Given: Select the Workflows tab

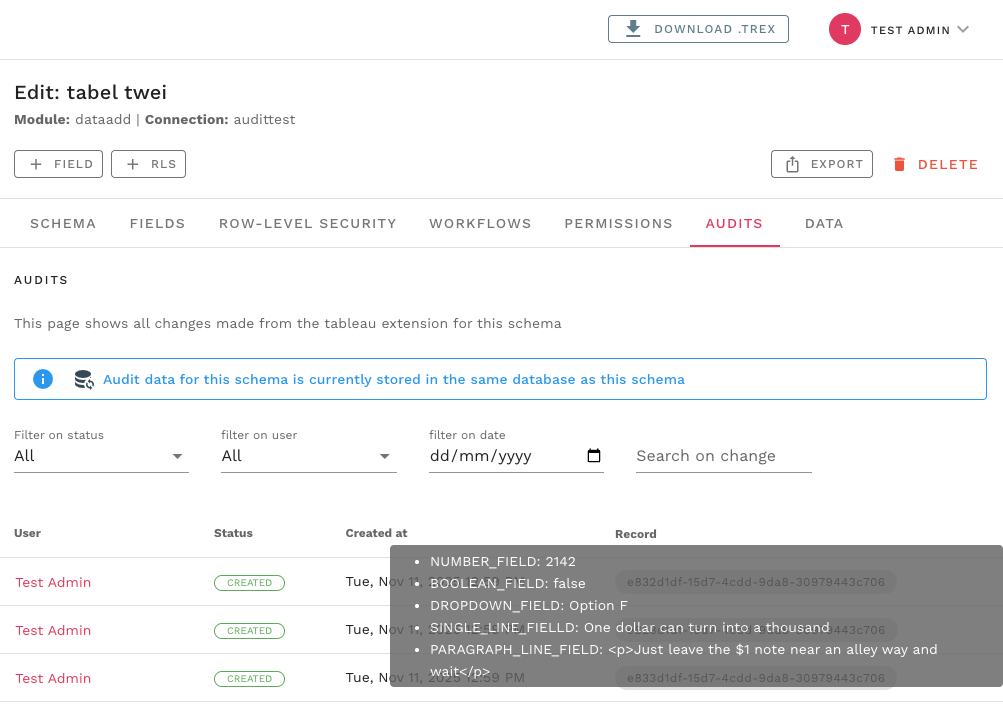Looking at the screenshot, I should 480,223.
